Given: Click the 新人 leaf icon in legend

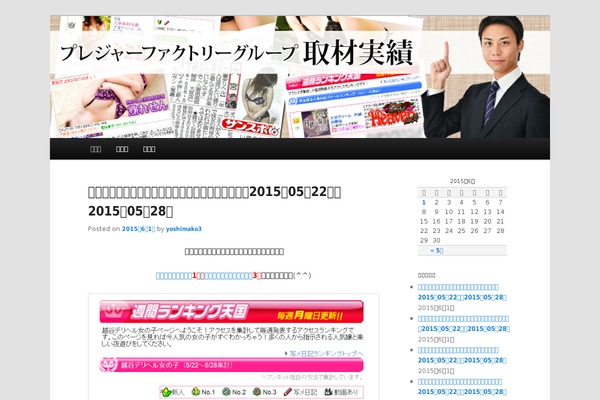Looking at the screenshot, I should point(166,392).
